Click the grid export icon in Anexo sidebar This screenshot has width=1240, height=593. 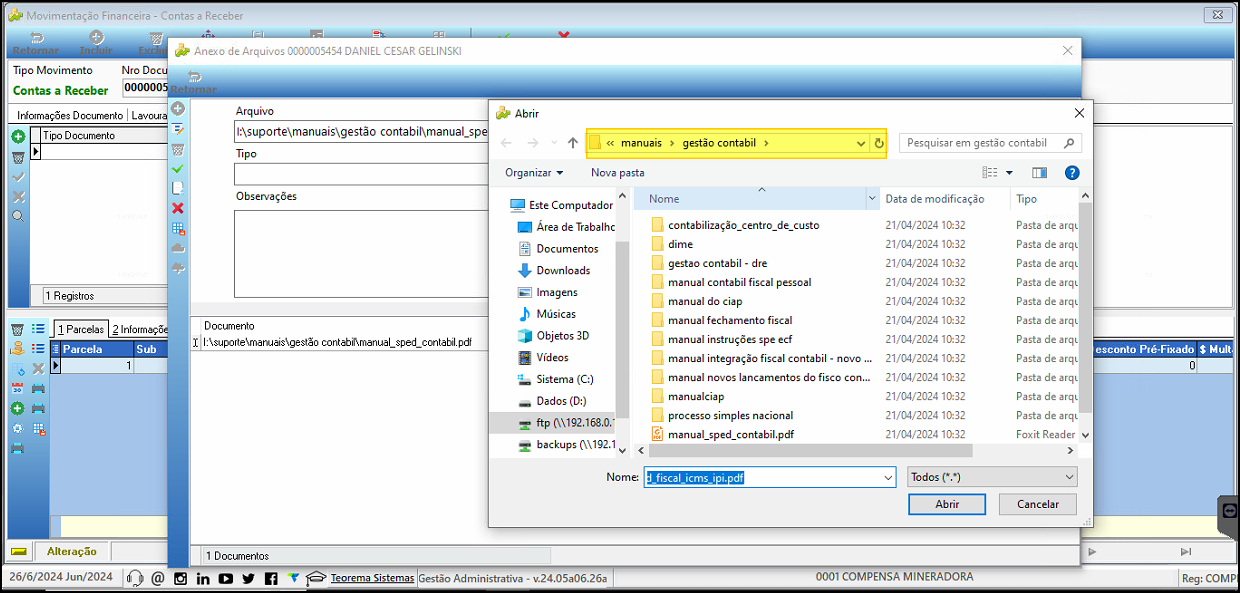tap(178, 228)
